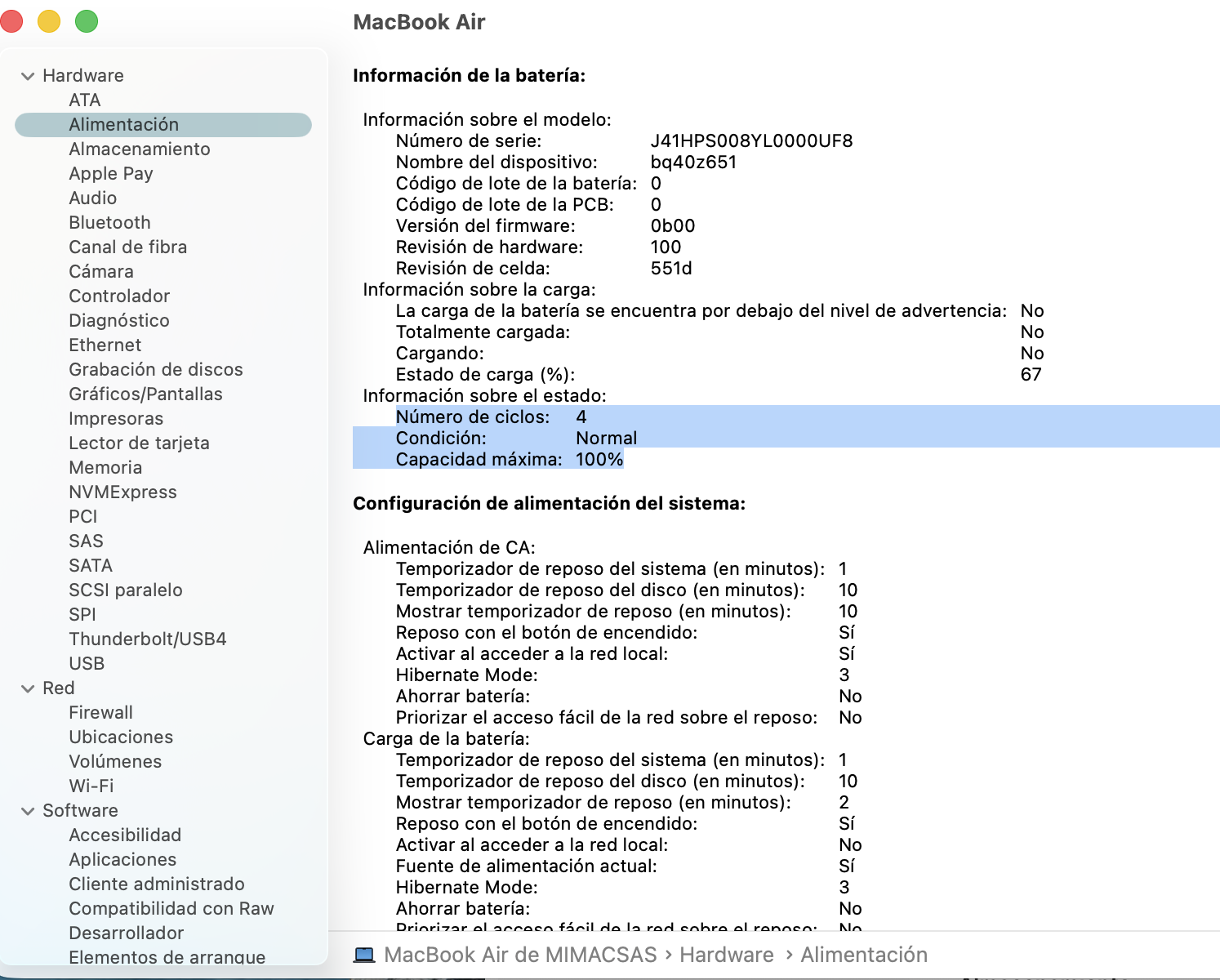This screenshot has height=980, width=1220.
Task: Open Accesibilidad under Software
Action: (125, 835)
